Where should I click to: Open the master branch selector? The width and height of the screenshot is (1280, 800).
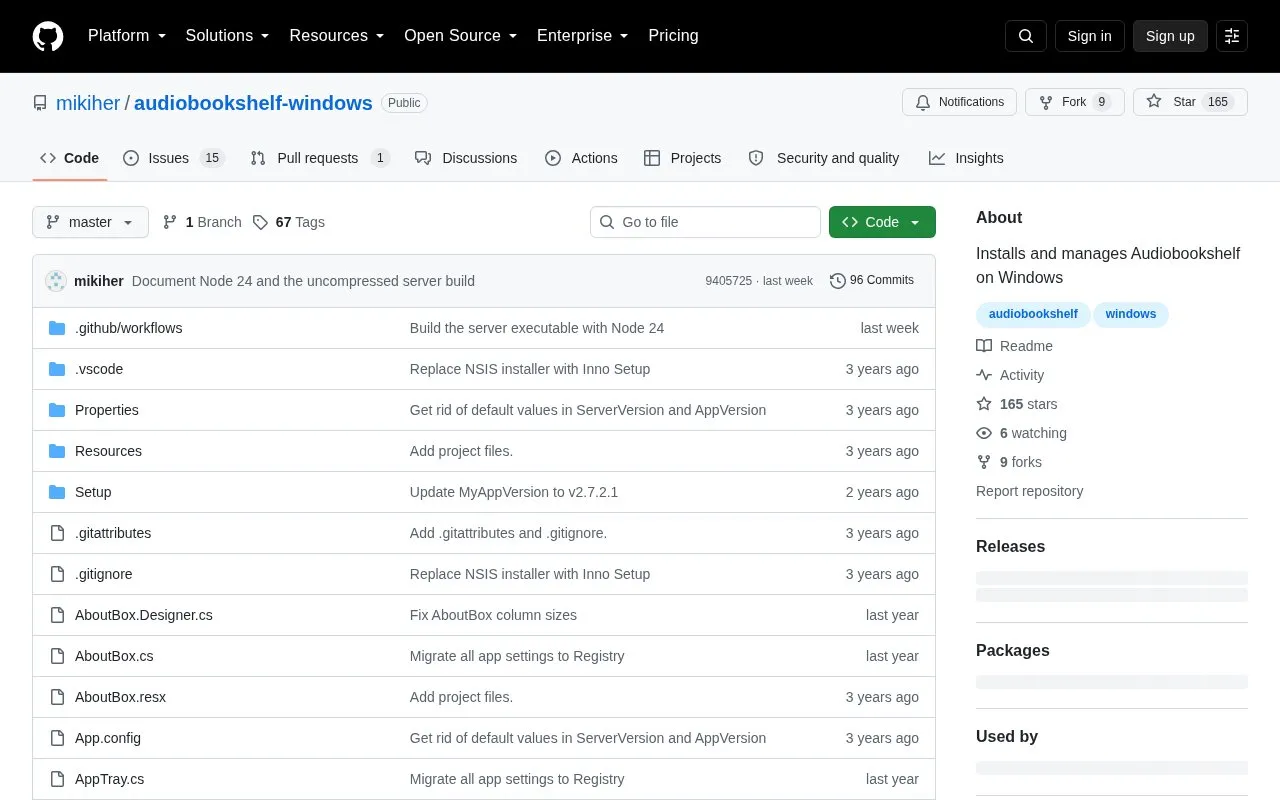click(x=90, y=222)
